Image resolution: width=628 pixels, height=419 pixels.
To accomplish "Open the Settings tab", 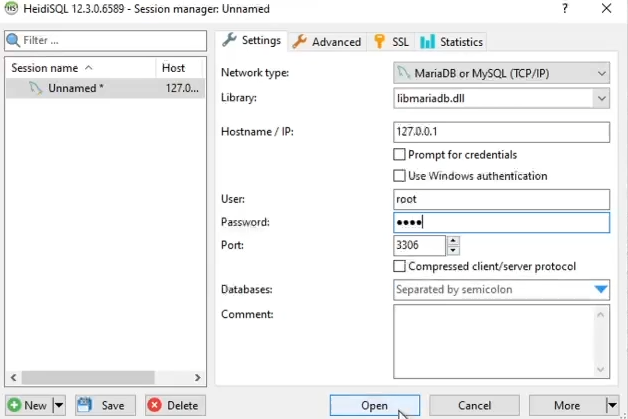I will coord(252,40).
